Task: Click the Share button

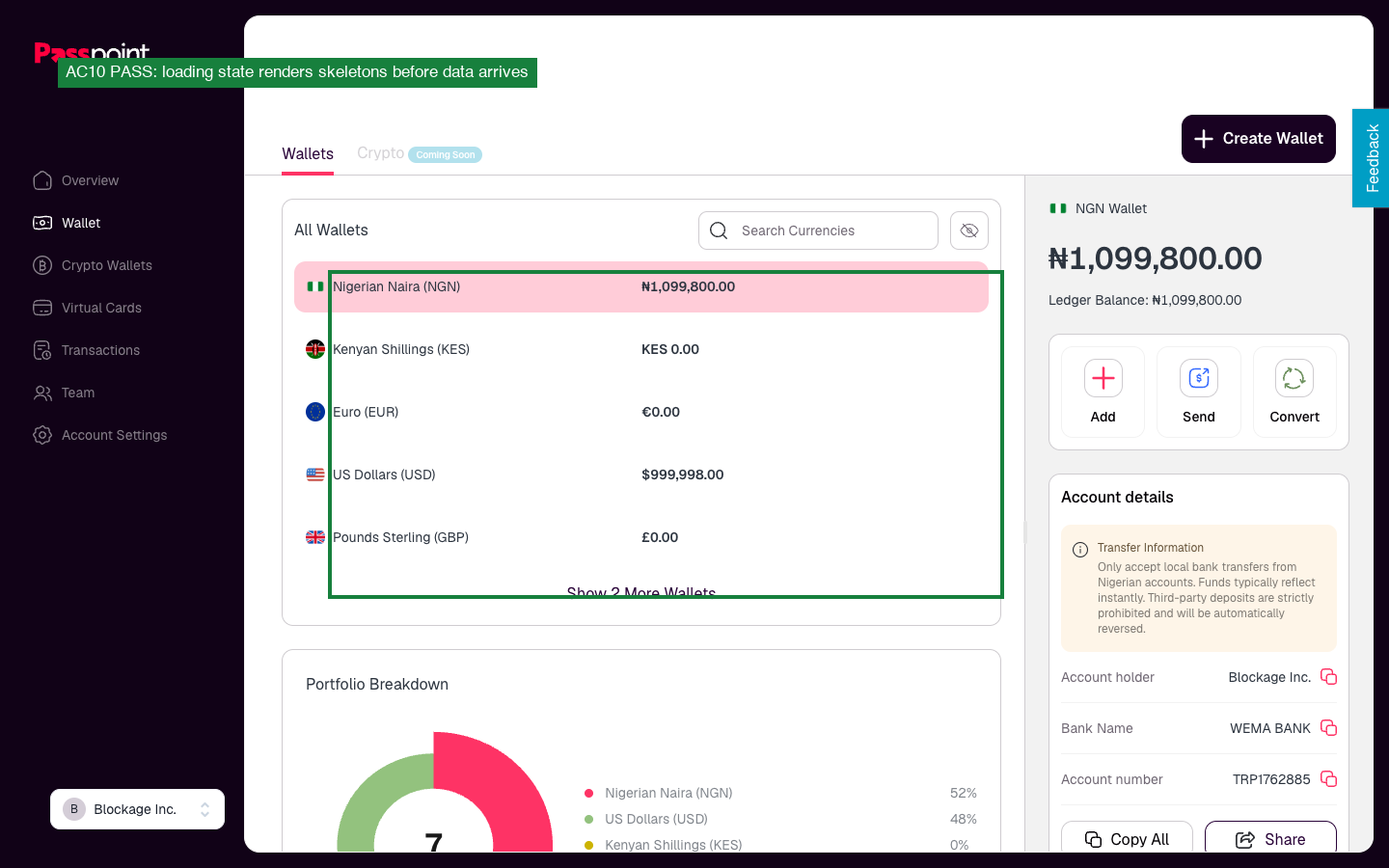Action: tap(1270, 838)
